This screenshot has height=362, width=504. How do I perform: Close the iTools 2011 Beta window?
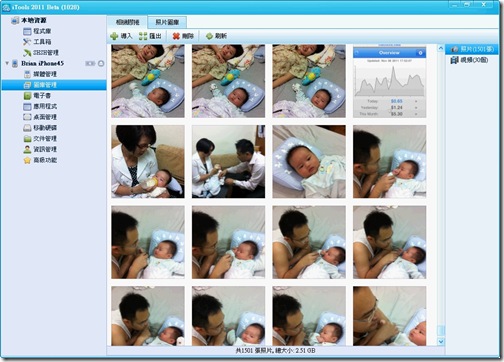(x=484, y=5)
